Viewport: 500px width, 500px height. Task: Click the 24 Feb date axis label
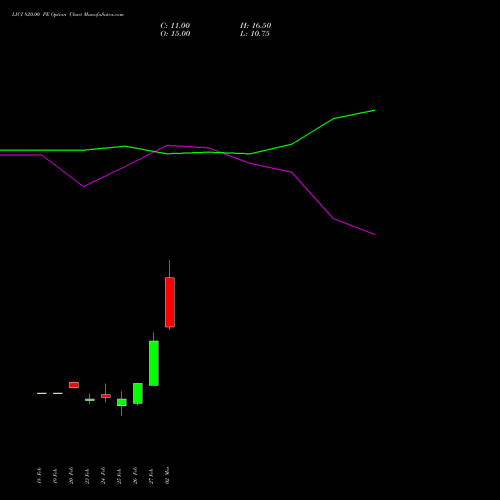(103, 476)
